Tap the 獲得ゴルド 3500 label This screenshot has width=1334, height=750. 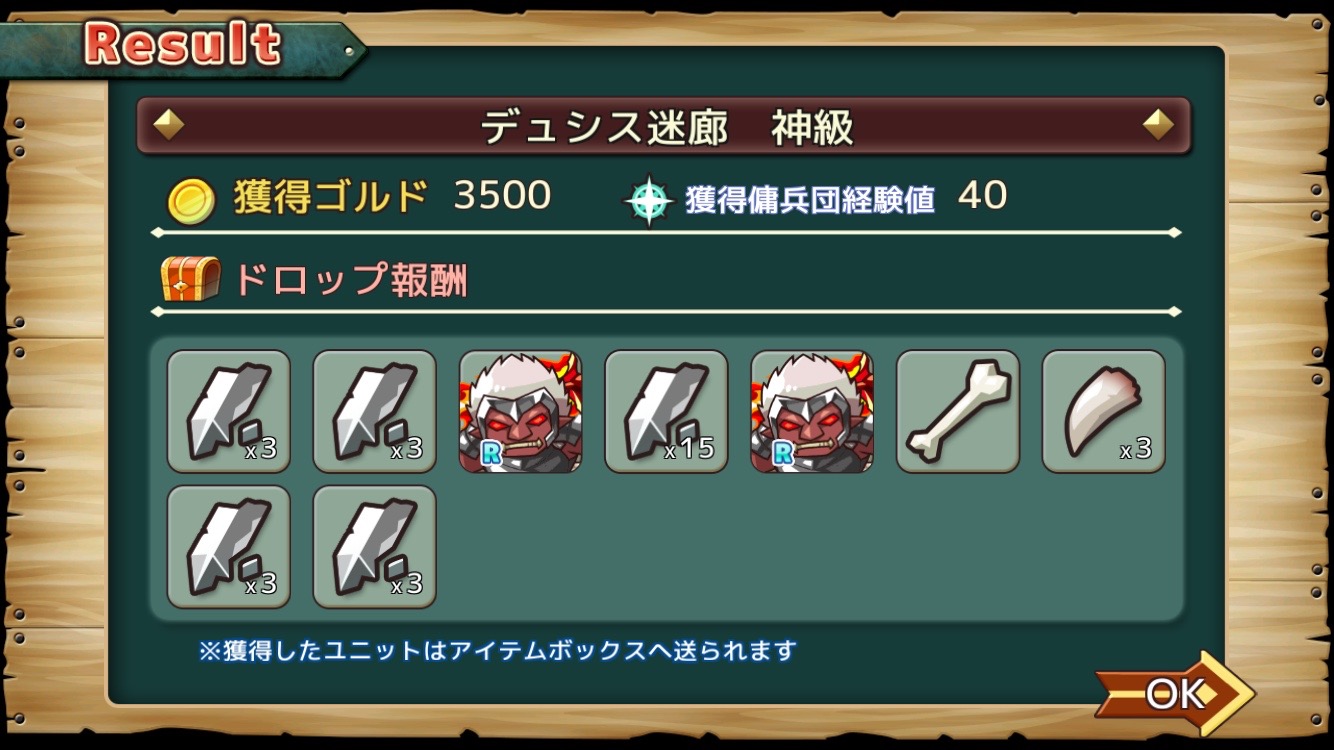(x=392, y=197)
